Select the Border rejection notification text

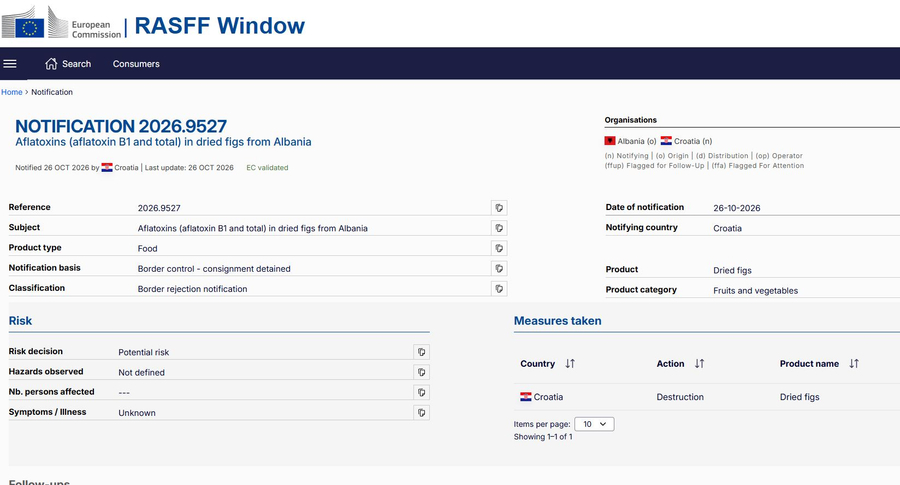click(x=192, y=289)
